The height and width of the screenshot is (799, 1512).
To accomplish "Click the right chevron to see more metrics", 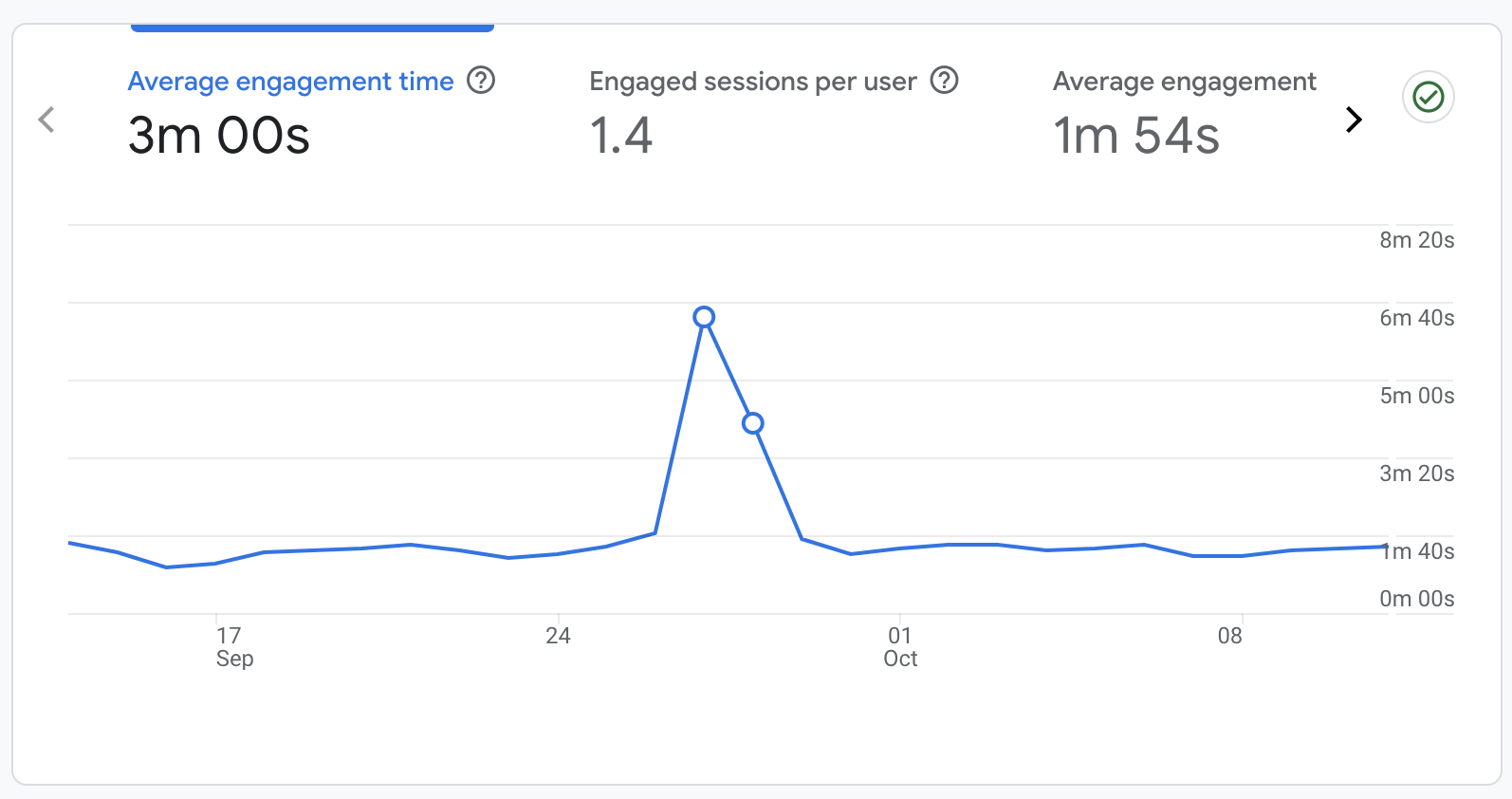I will tap(1355, 120).
